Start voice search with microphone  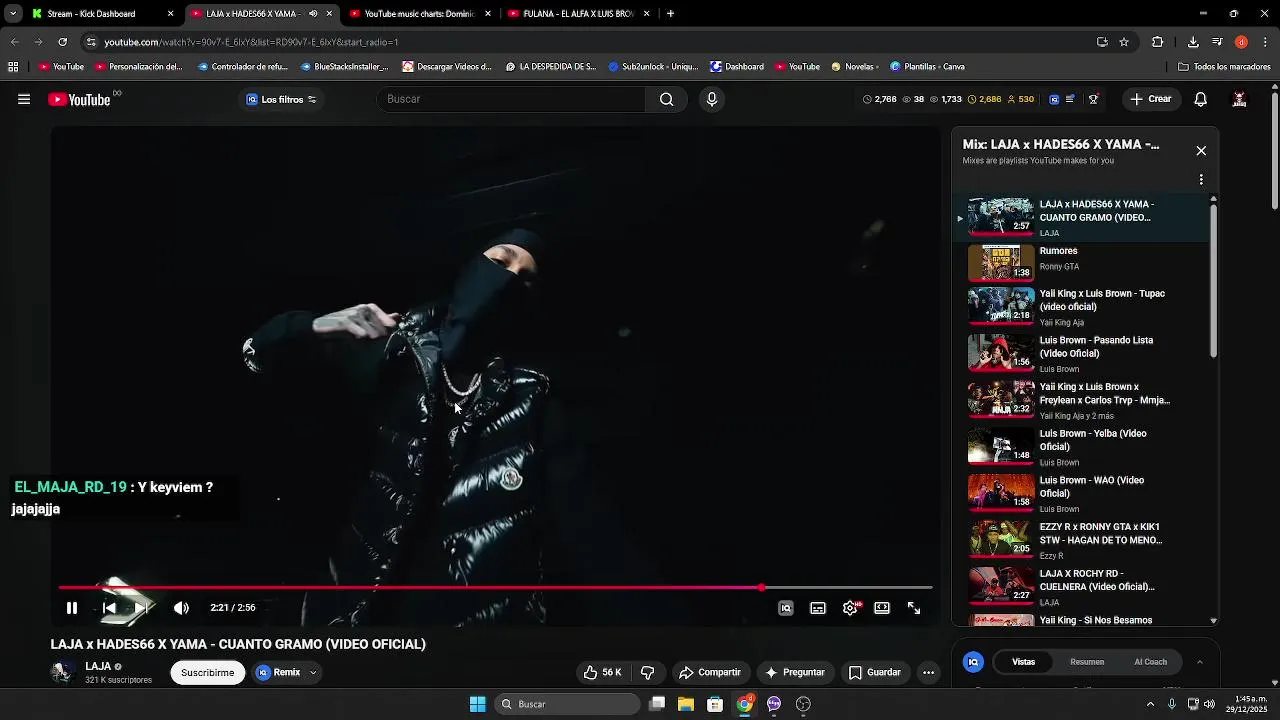tap(712, 99)
